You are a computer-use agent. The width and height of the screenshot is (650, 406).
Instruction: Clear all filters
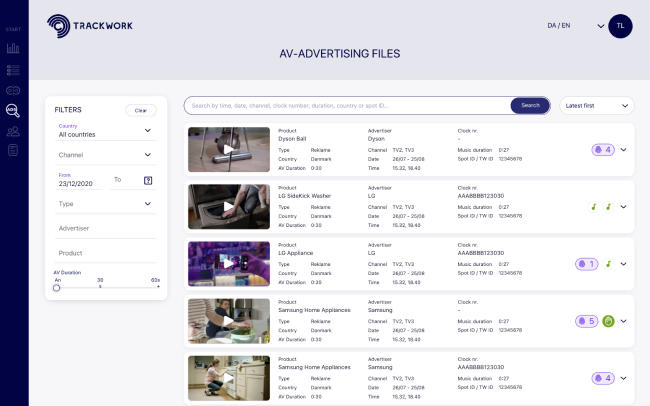point(141,110)
